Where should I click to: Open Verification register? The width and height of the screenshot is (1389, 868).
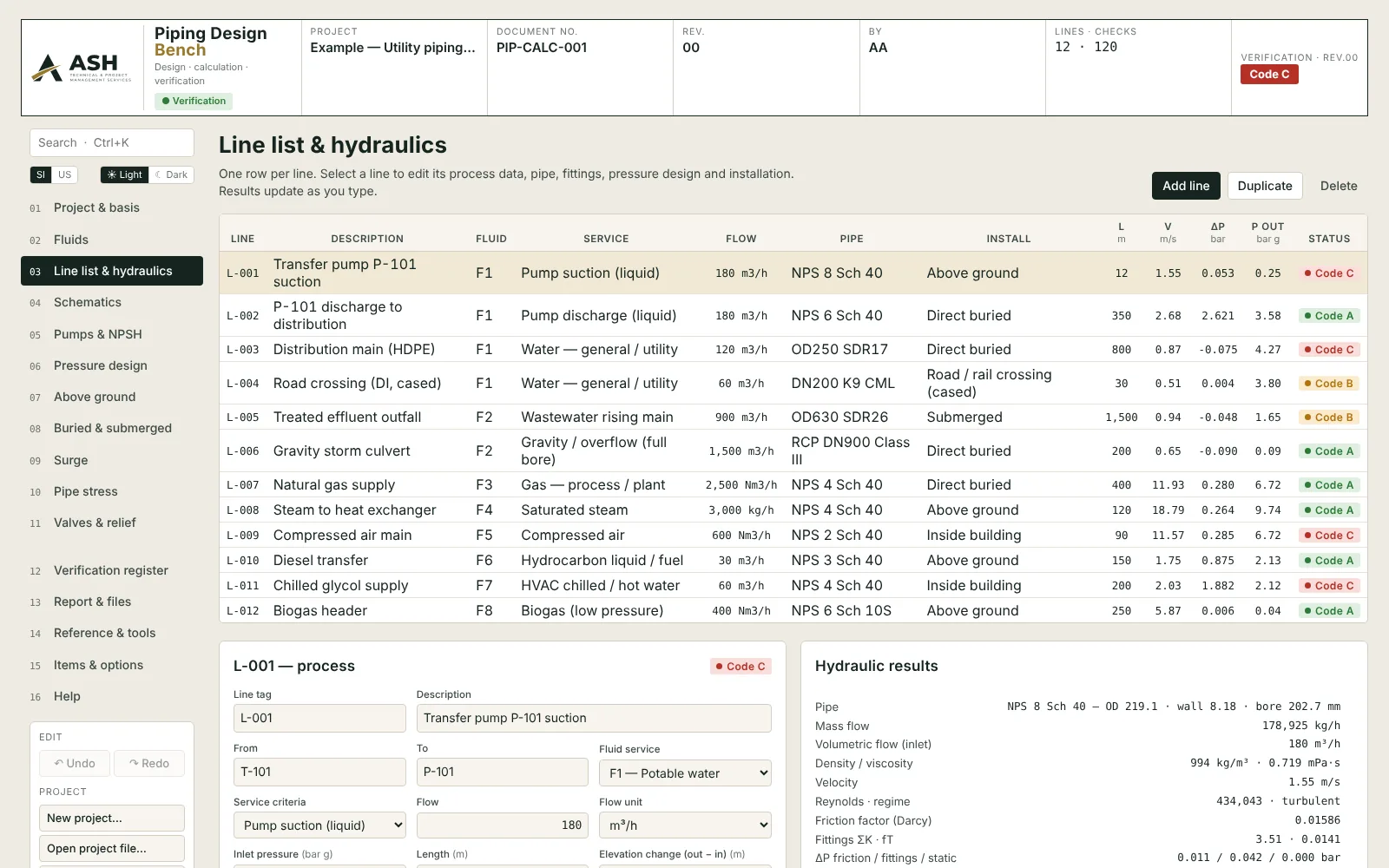(x=112, y=570)
